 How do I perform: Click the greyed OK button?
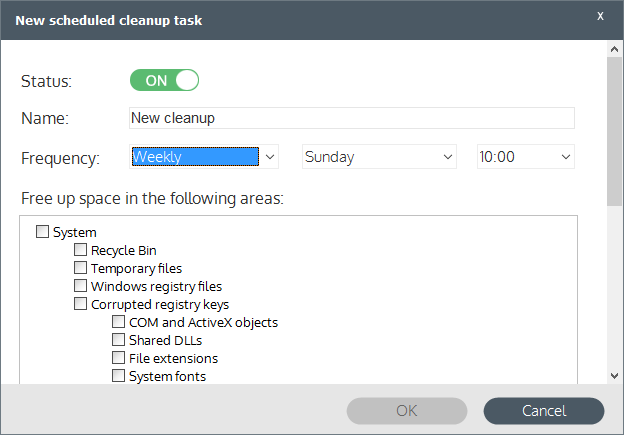coord(407,411)
